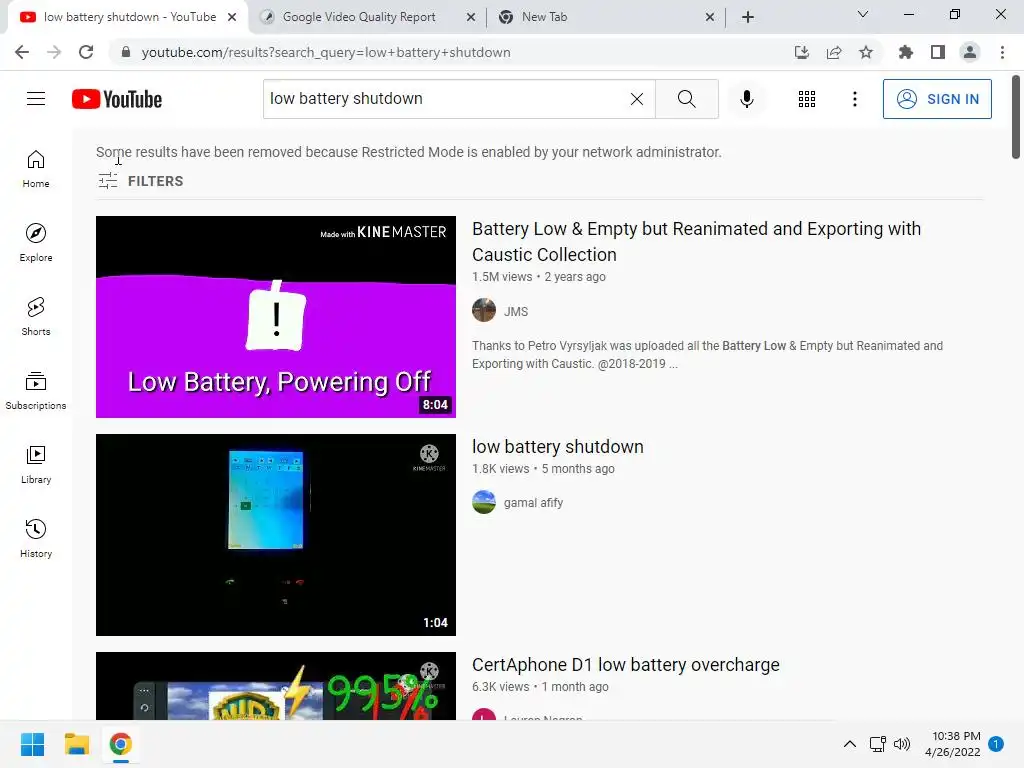Open the tab search dropdown arrow

click(863, 14)
